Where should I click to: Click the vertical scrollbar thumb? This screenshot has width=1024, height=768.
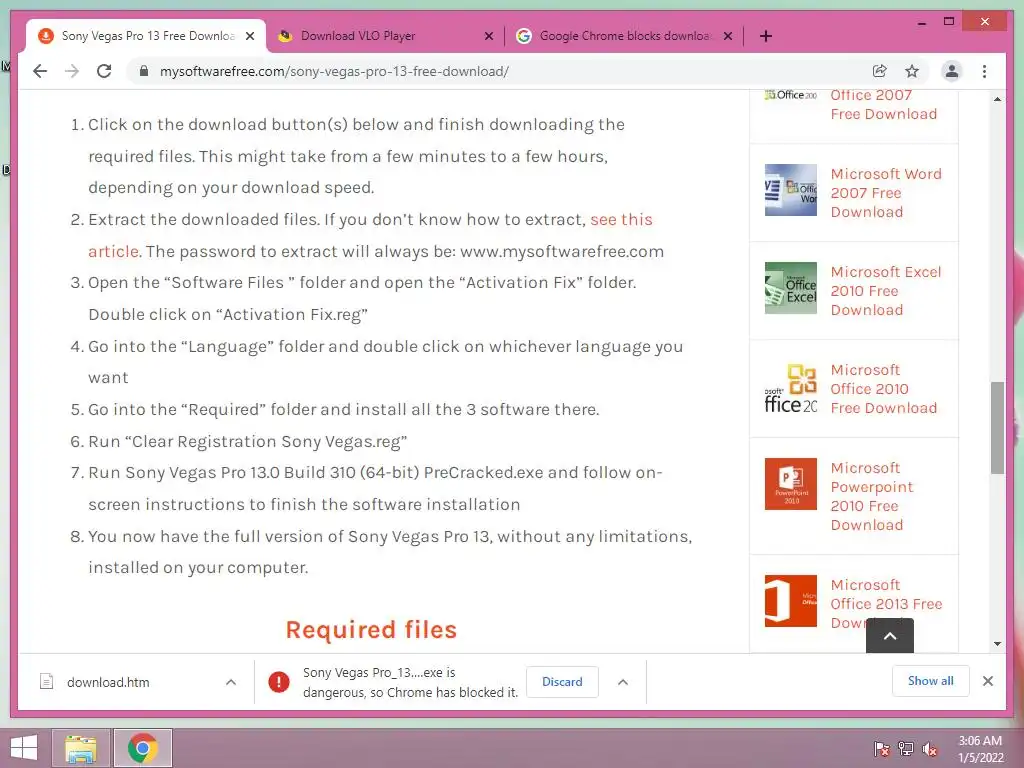click(x=997, y=428)
